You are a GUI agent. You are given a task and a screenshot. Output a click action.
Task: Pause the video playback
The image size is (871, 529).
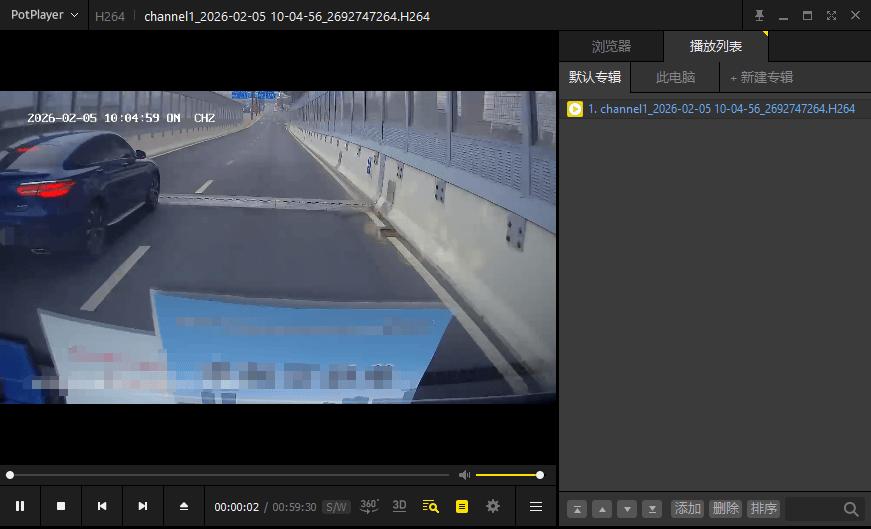(x=20, y=506)
